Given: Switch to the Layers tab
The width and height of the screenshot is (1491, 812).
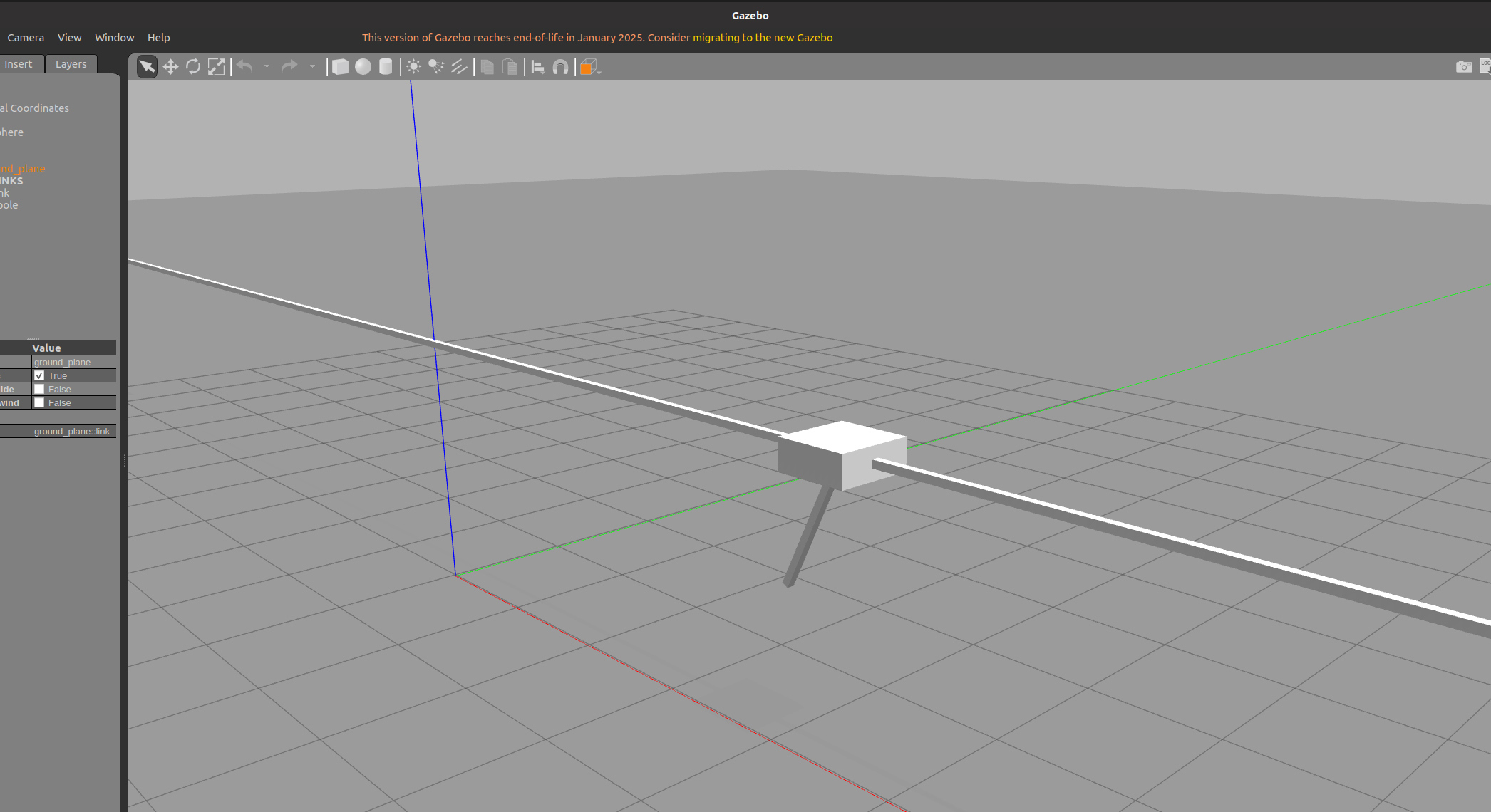Looking at the screenshot, I should click(x=71, y=64).
